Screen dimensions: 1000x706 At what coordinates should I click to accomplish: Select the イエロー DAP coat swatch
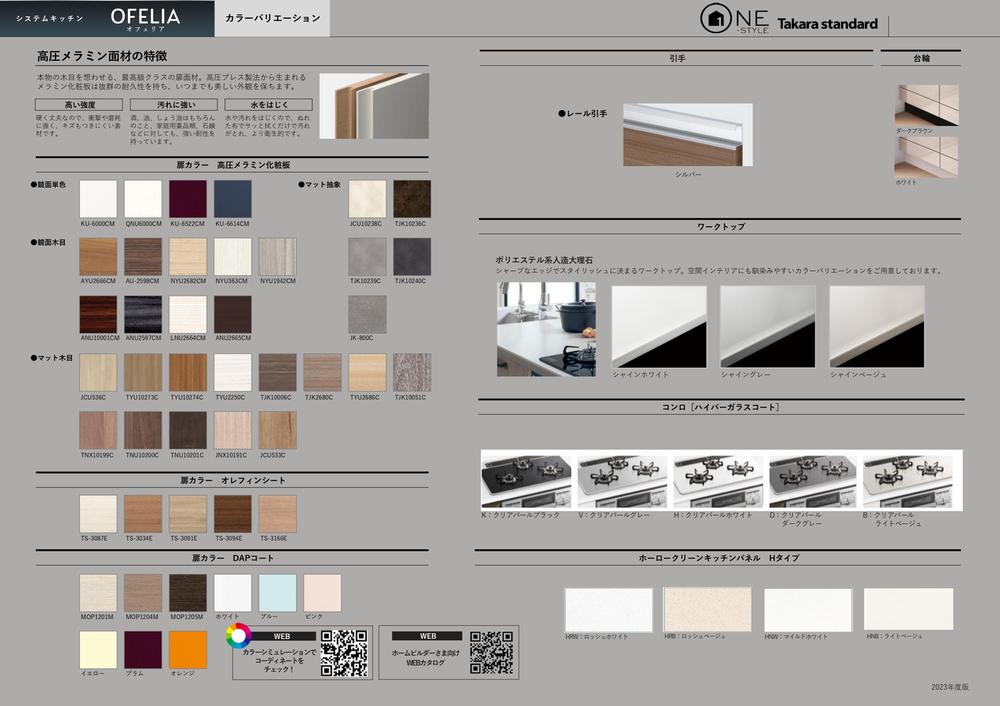click(x=98, y=650)
